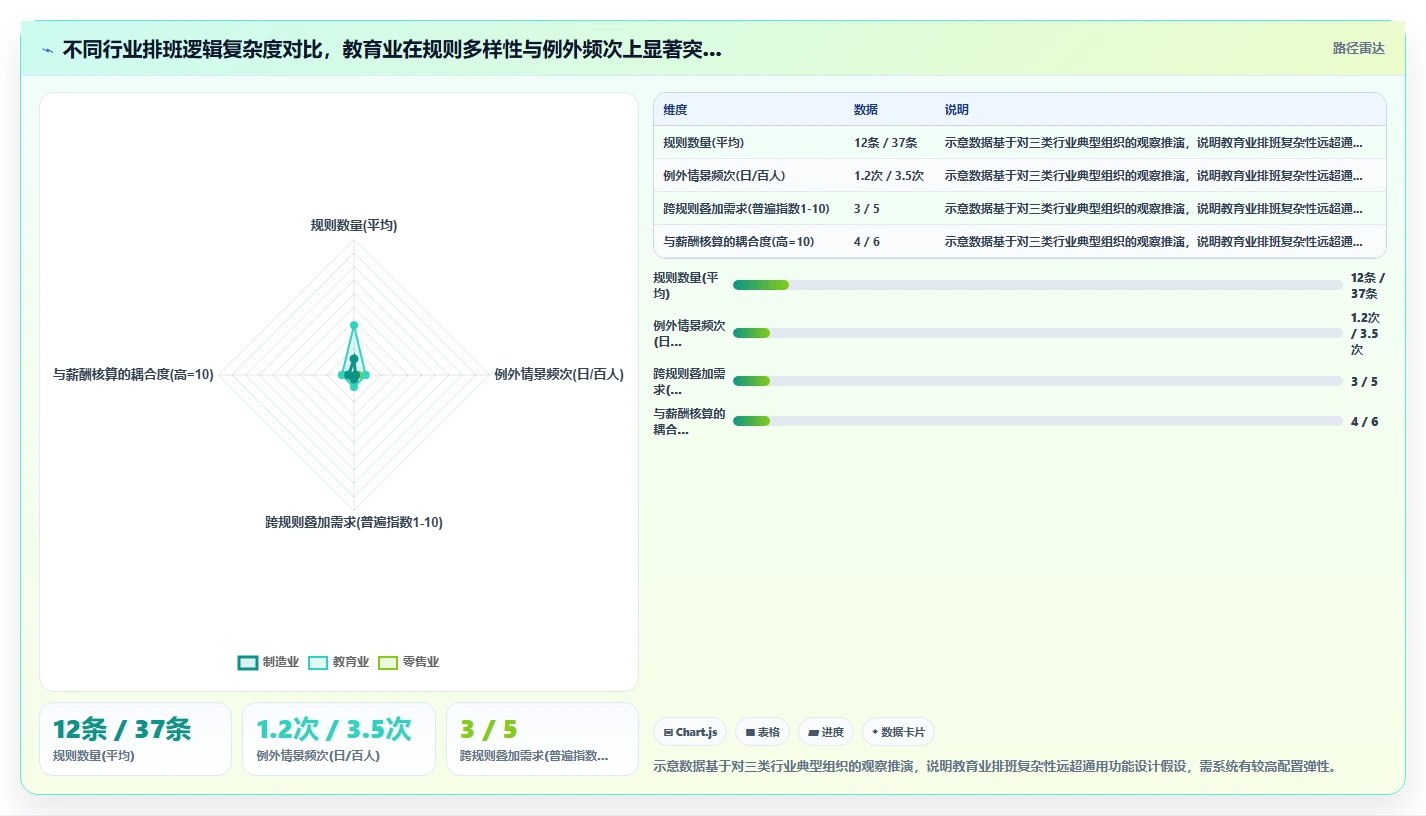This screenshot has width=1426, height=816.
Task: Click the footnote text beginning 示意数据基于
Action: coord(995,767)
